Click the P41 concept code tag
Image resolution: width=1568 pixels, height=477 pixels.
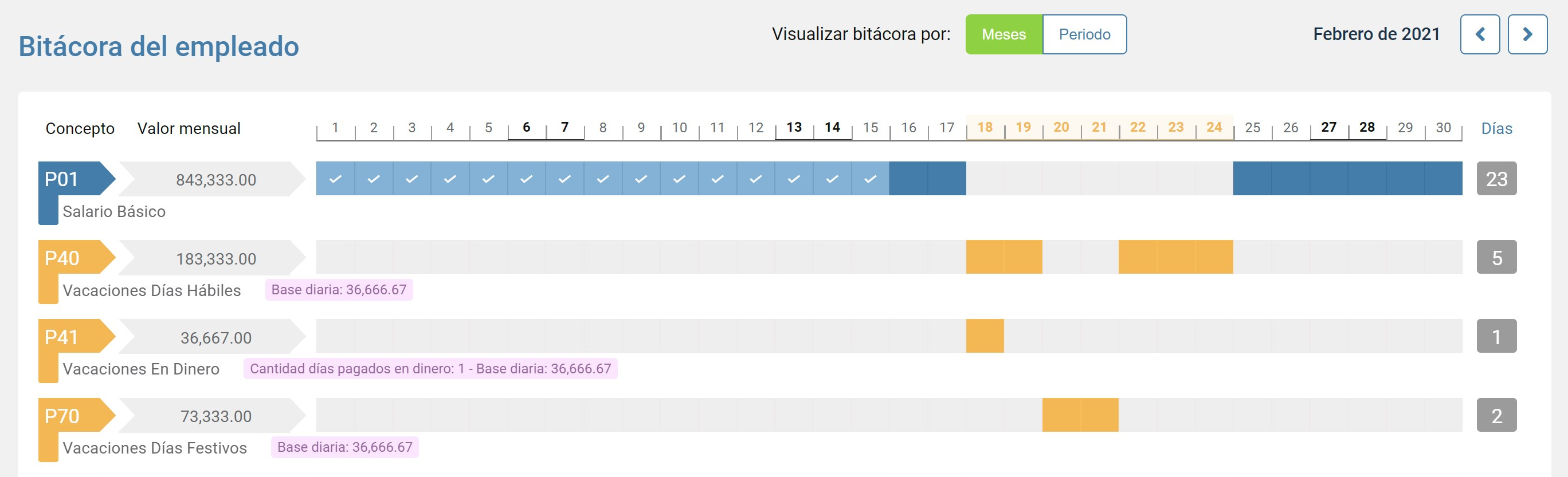(x=76, y=337)
